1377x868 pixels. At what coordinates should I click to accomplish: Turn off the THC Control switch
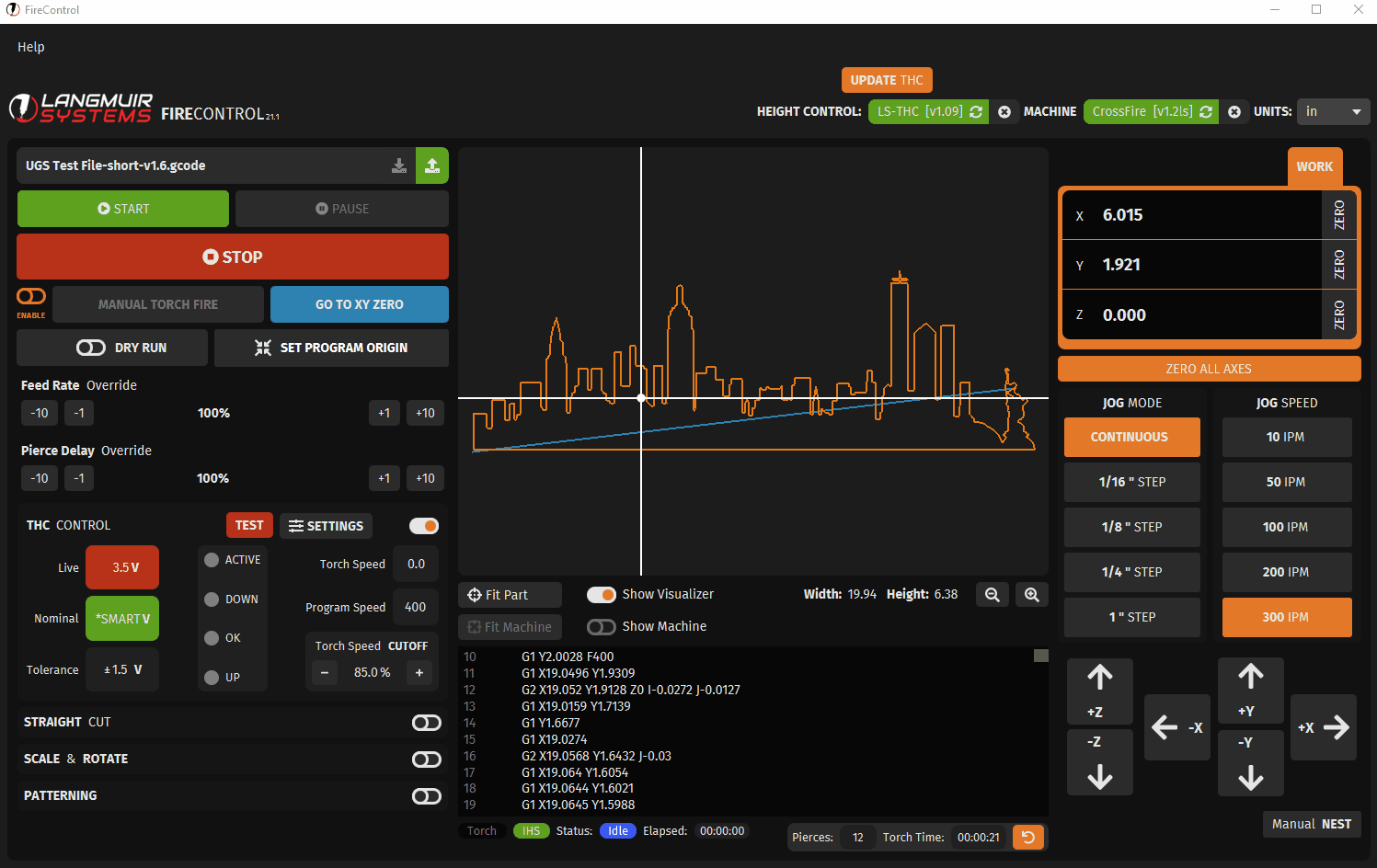424,526
